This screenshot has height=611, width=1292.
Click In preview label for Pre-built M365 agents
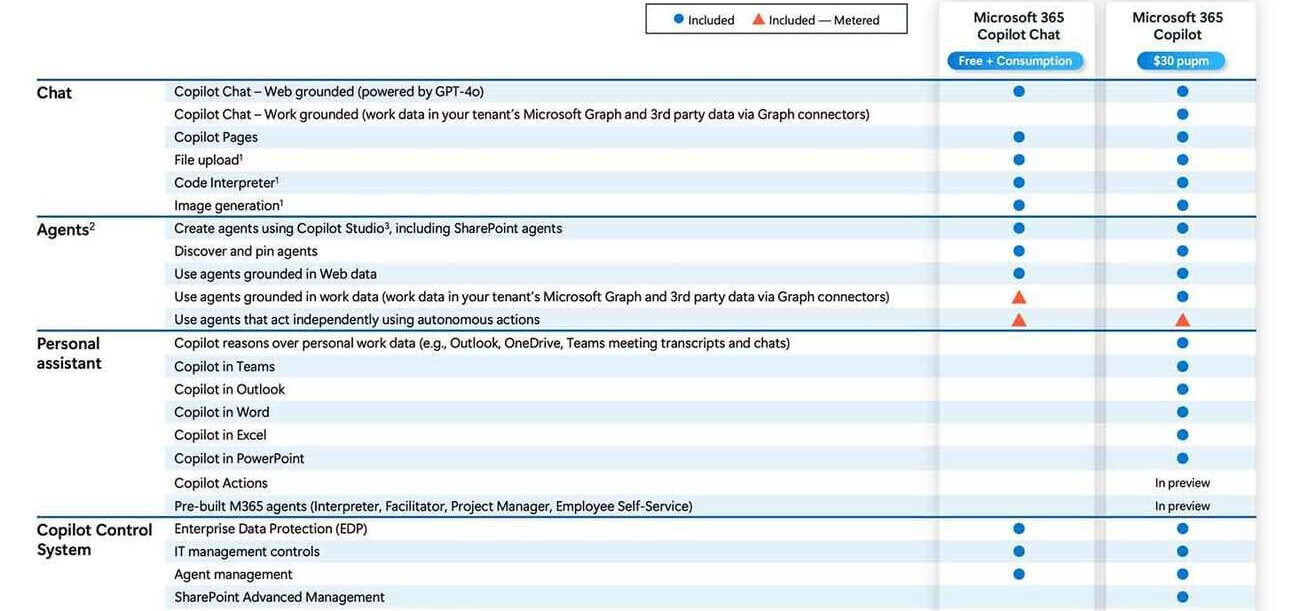(x=1182, y=506)
